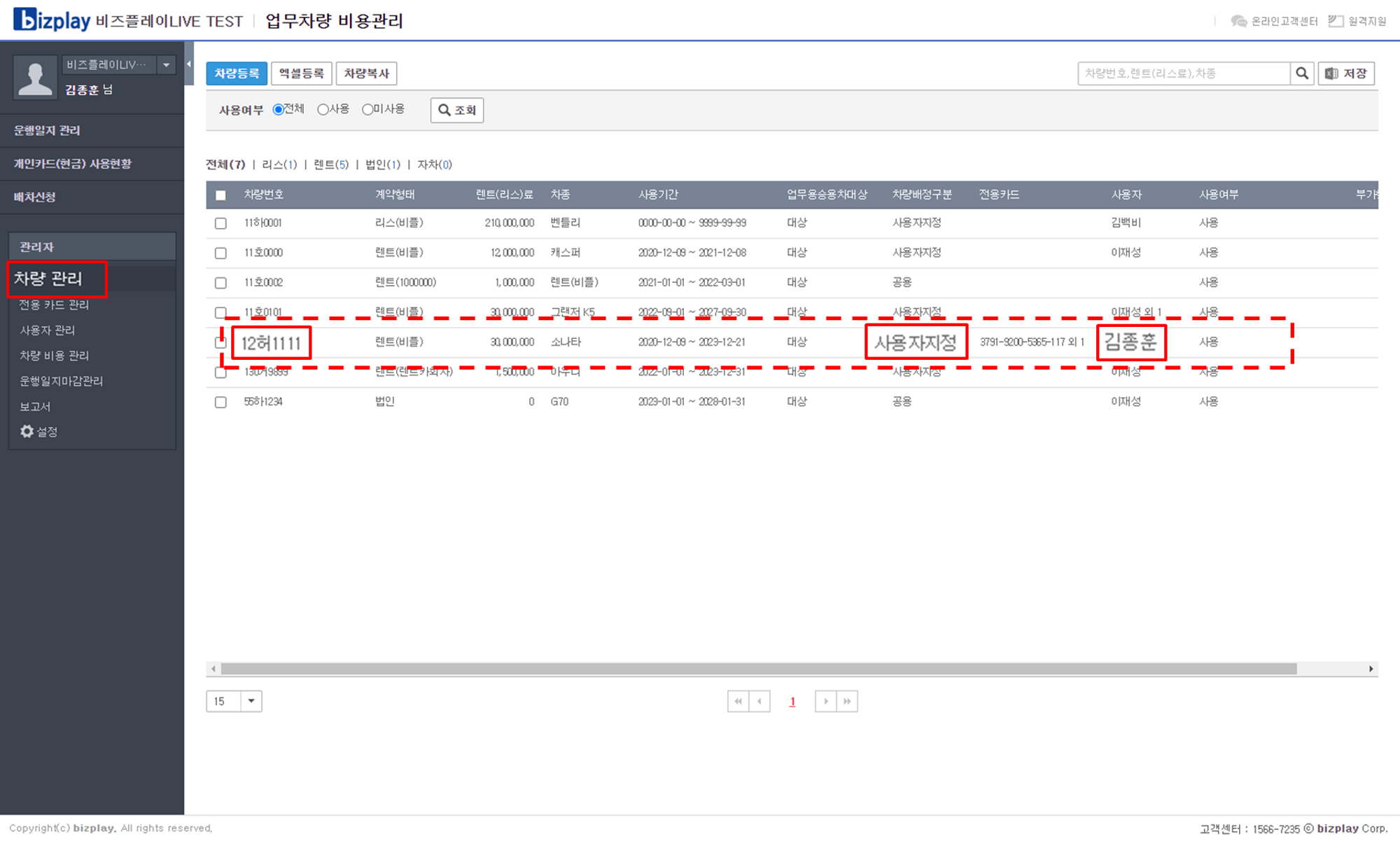Image resolution: width=1400 pixels, height=841 pixels.
Task: Collapse the left sidebar using the arrow handle
Action: click(188, 64)
